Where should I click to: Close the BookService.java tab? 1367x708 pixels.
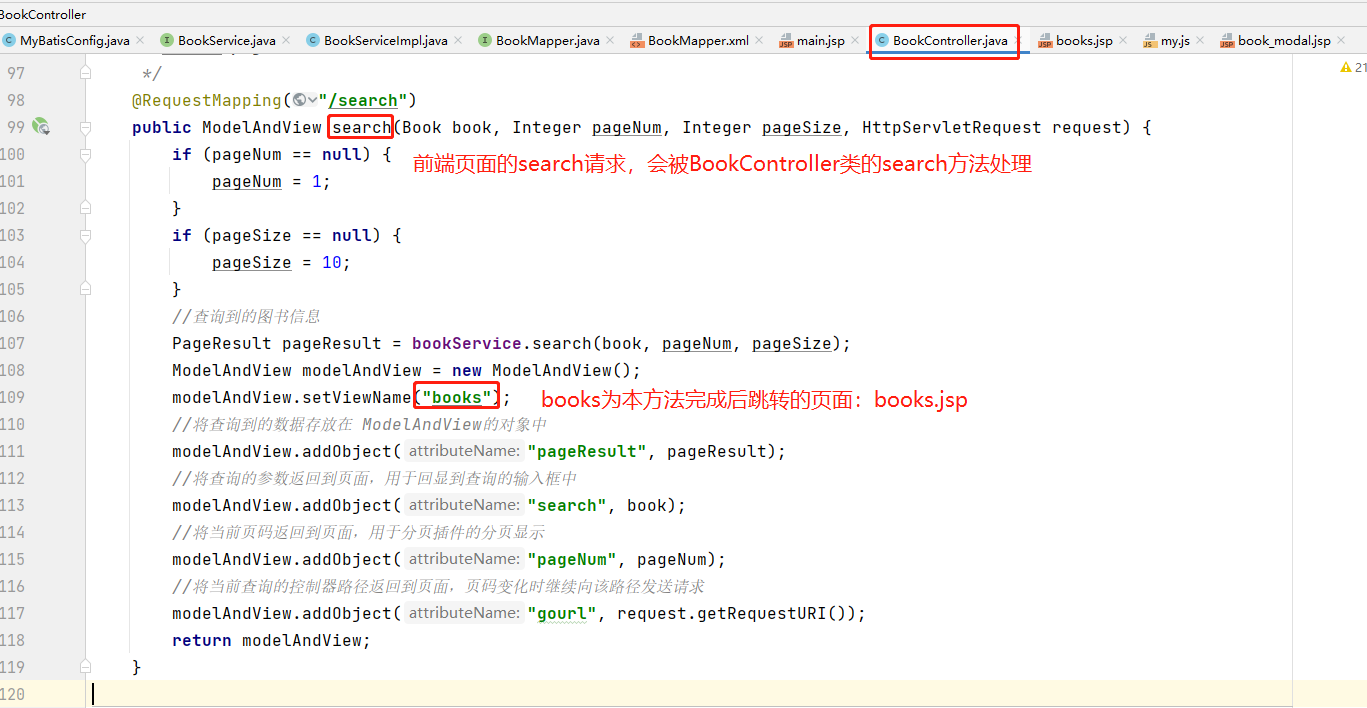286,41
